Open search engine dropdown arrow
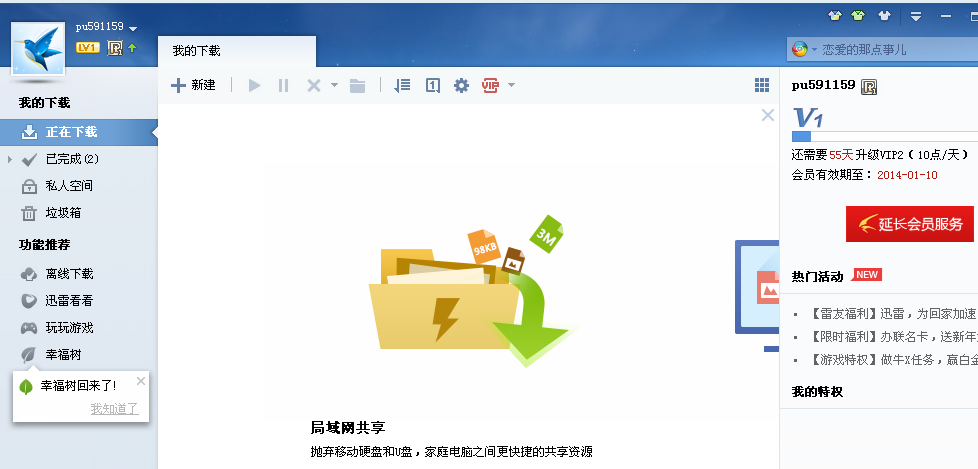978x469 pixels. [814, 49]
